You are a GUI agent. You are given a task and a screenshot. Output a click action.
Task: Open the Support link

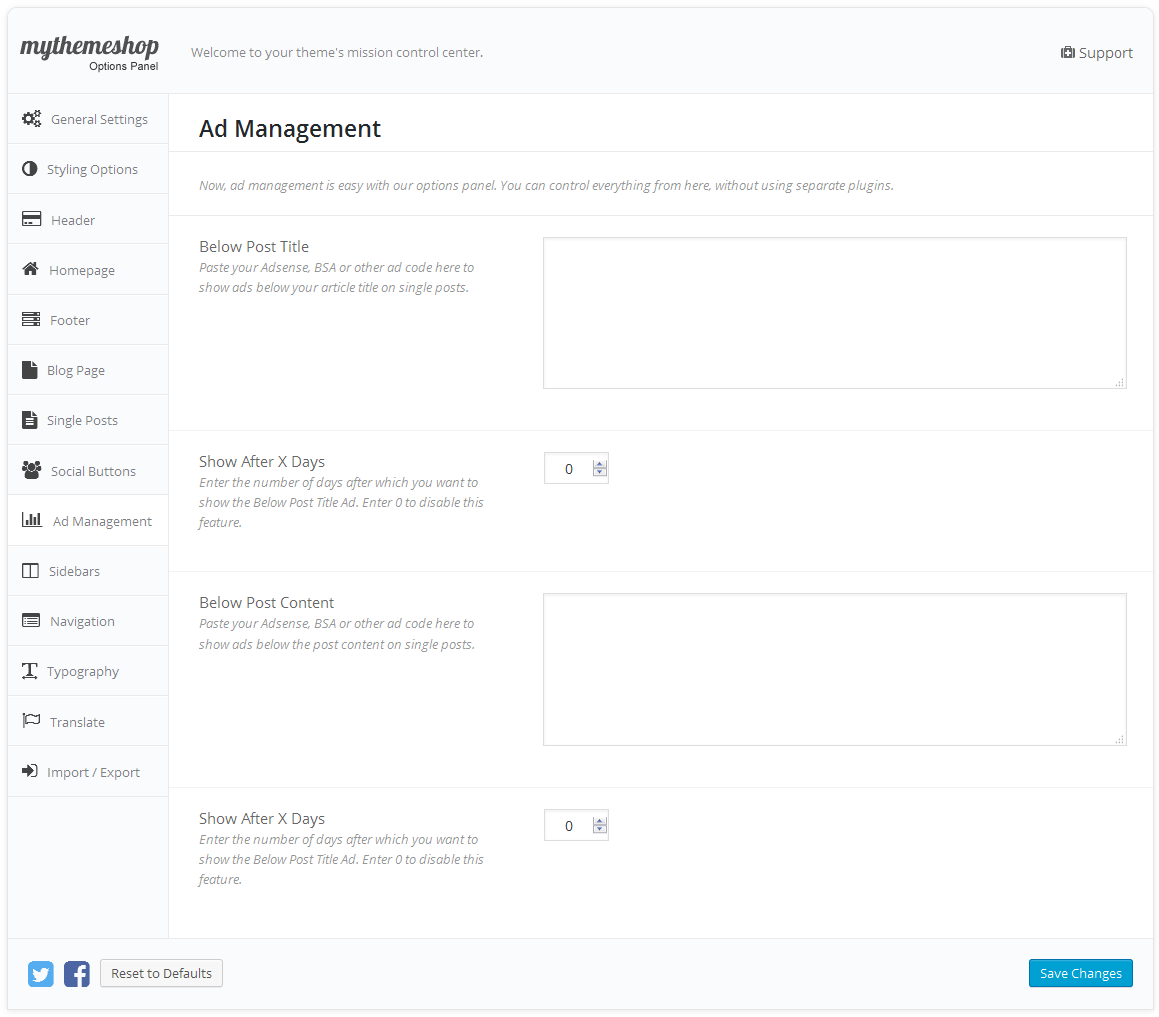click(1097, 53)
